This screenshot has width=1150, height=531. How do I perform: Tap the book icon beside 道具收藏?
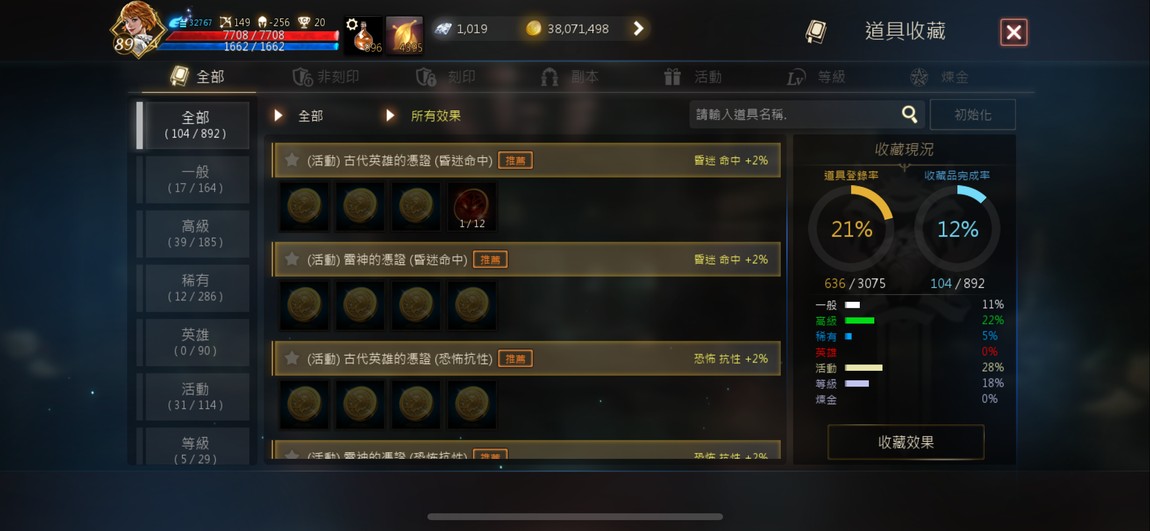[x=816, y=32]
